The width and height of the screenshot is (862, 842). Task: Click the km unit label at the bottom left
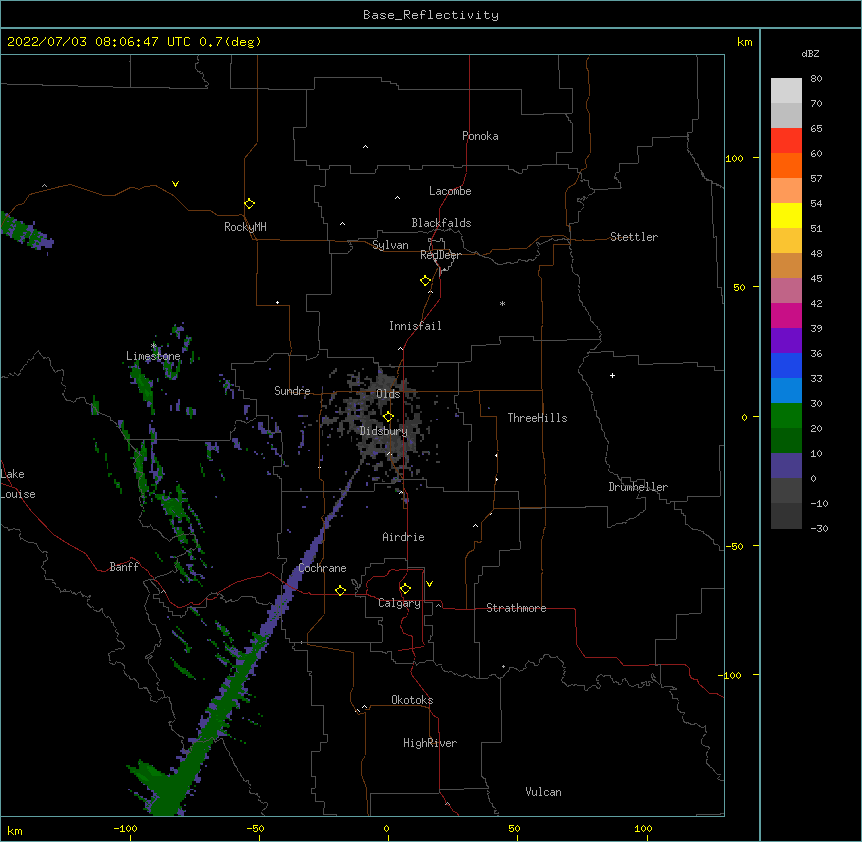pyautogui.click(x=15, y=830)
